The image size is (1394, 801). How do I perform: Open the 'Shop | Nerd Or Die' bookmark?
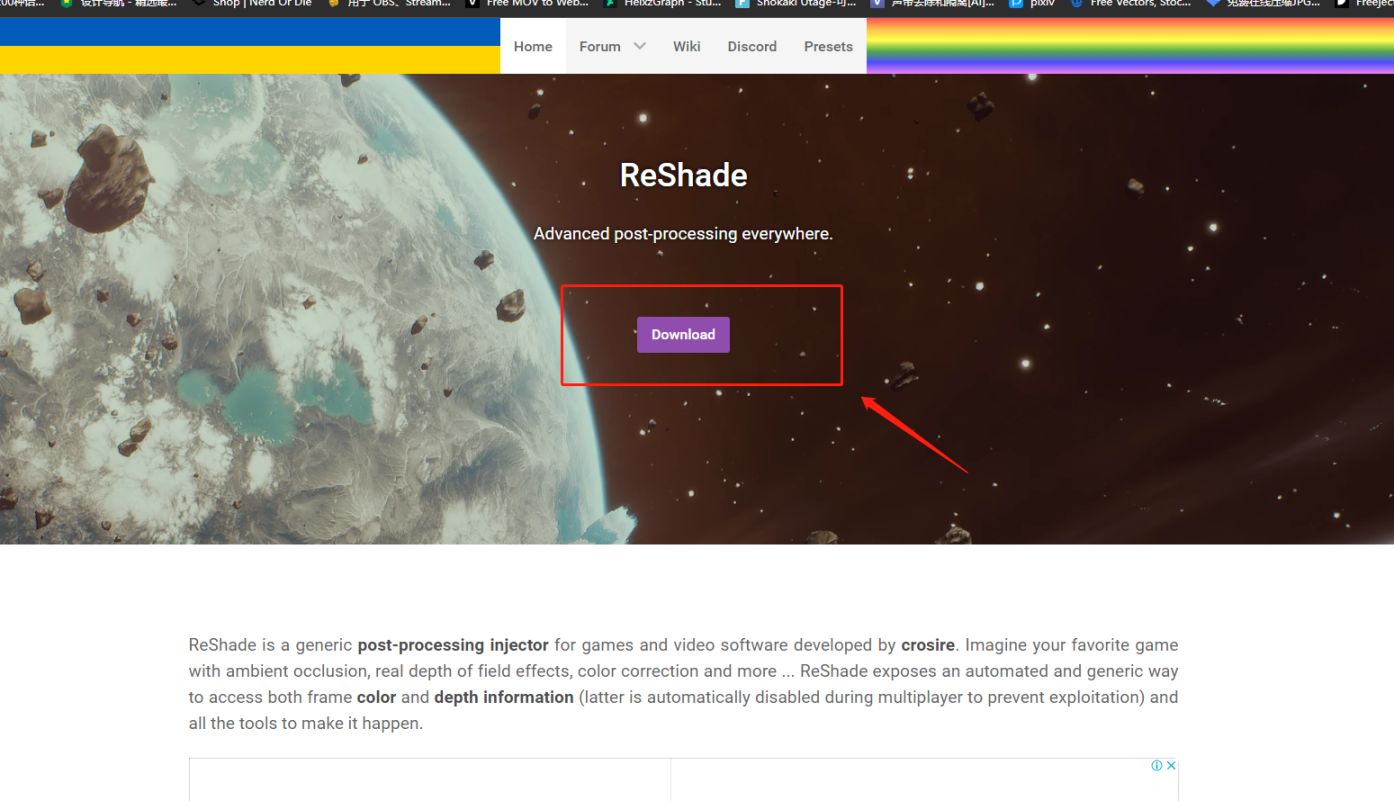(x=251, y=4)
